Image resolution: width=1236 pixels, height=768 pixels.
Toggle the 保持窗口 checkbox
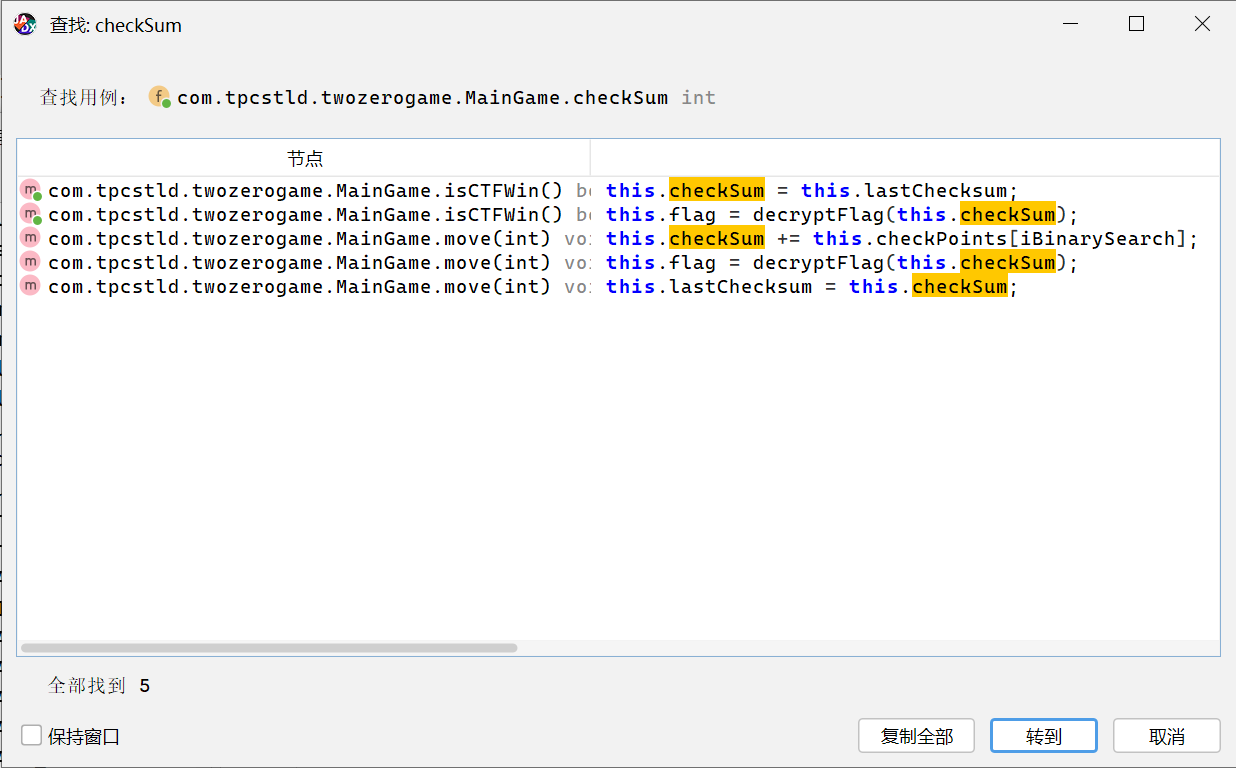(x=32, y=736)
